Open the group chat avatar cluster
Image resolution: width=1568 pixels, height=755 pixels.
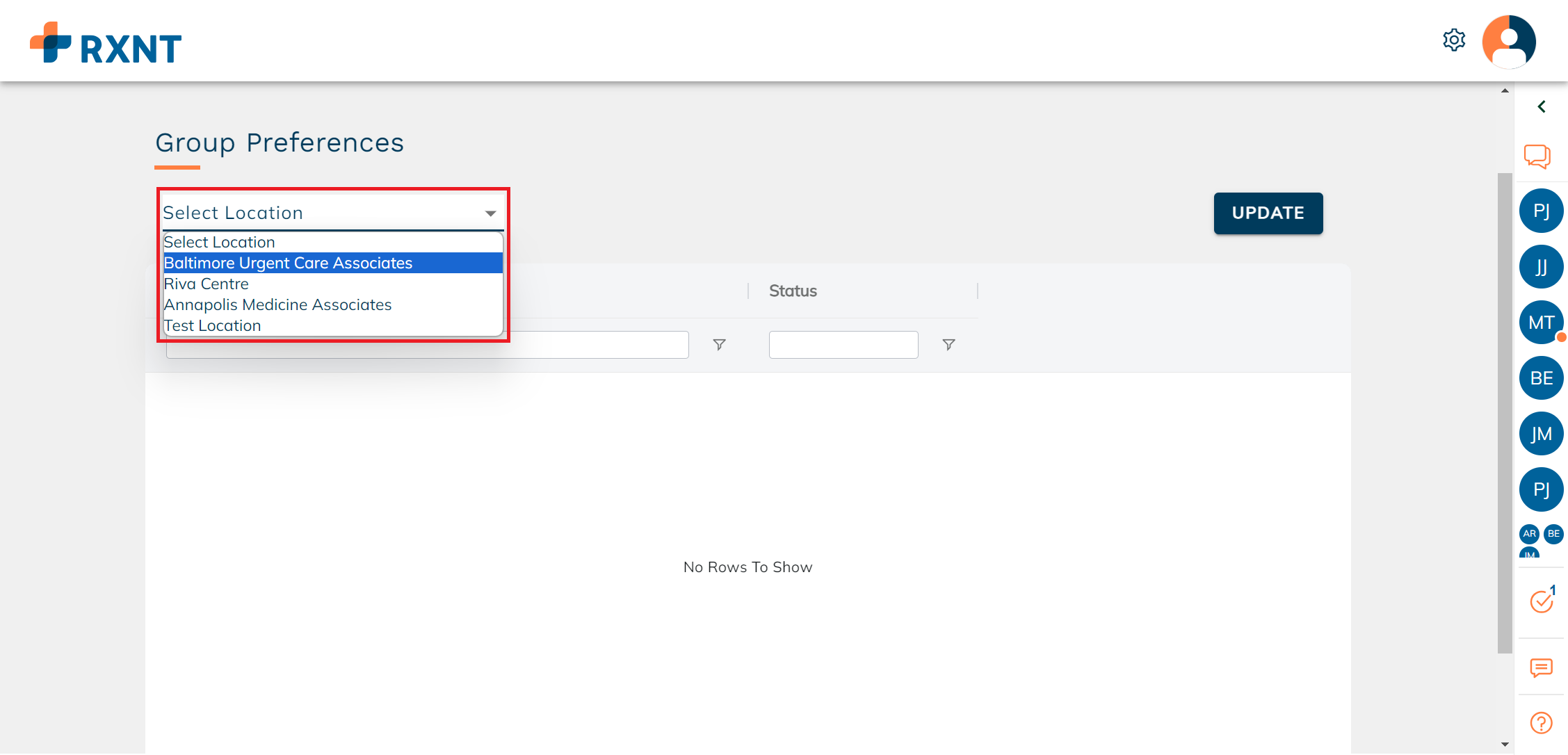1541,541
